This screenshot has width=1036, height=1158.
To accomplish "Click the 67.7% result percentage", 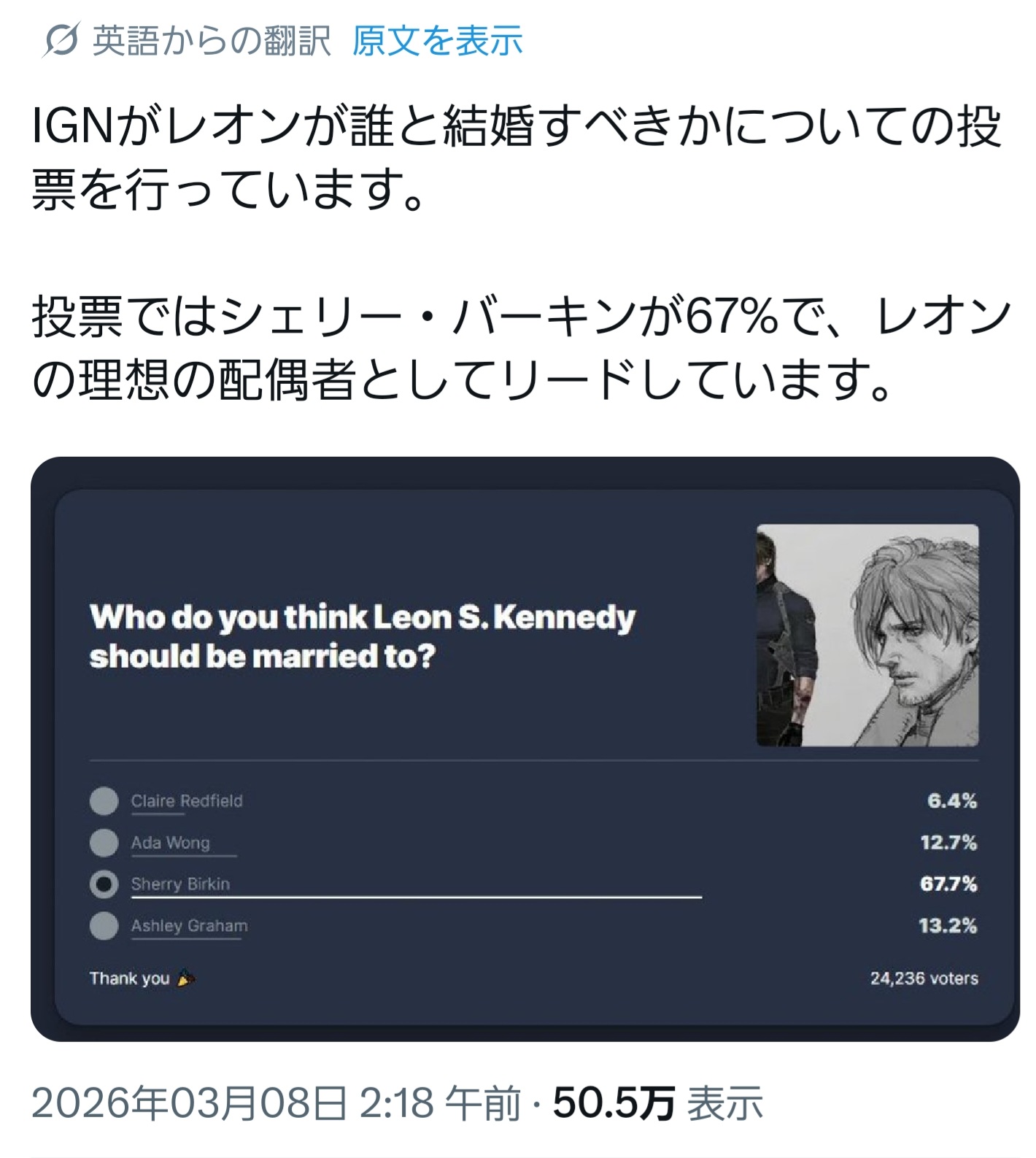I will click(948, 884).
